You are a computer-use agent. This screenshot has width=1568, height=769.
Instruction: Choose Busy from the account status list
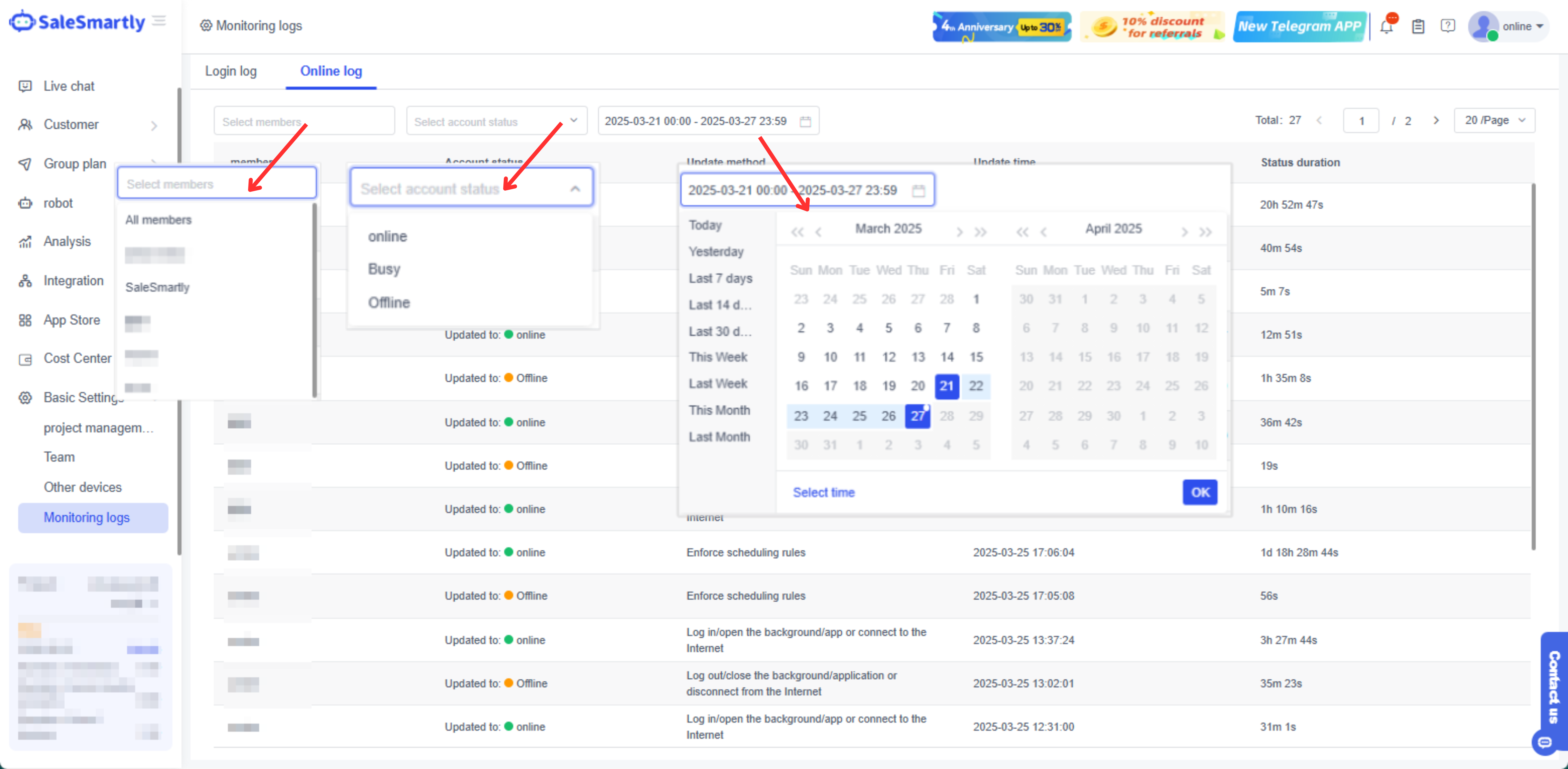point(384,269)
